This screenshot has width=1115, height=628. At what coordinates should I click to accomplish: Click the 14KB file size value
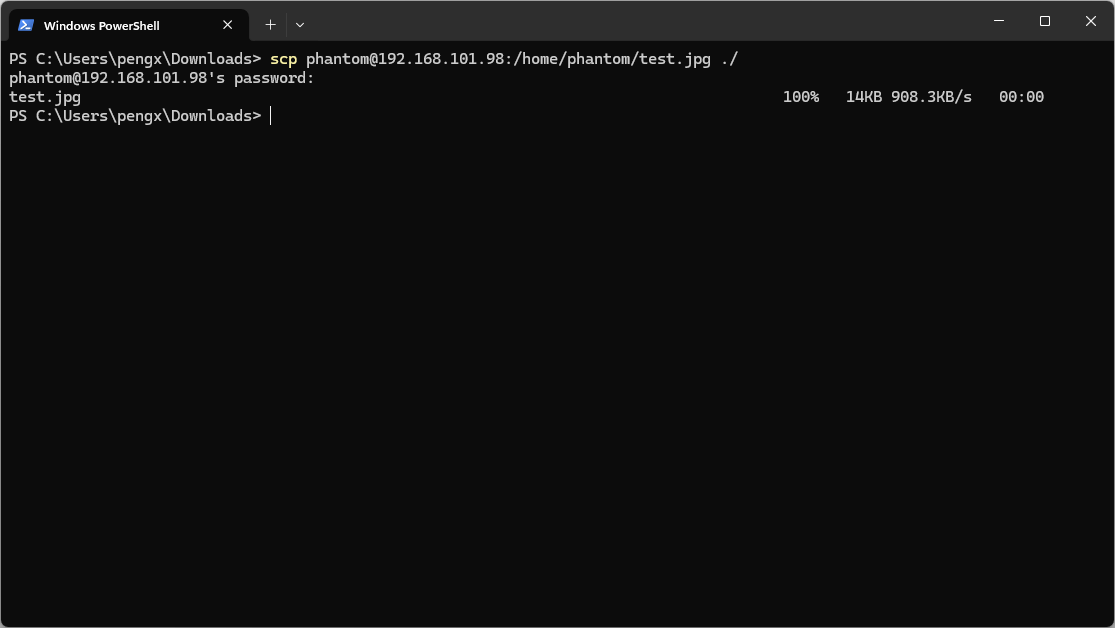[x=863, y=97]
